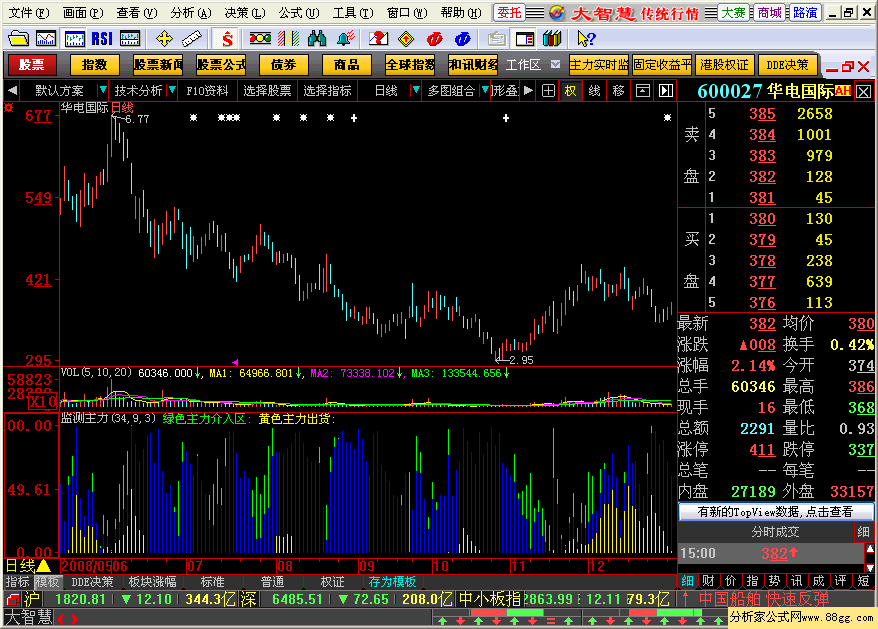Click the yellow diamond up-arrow icon
The width and height of the screenshot is (878, 629).
tap(406, 39)
